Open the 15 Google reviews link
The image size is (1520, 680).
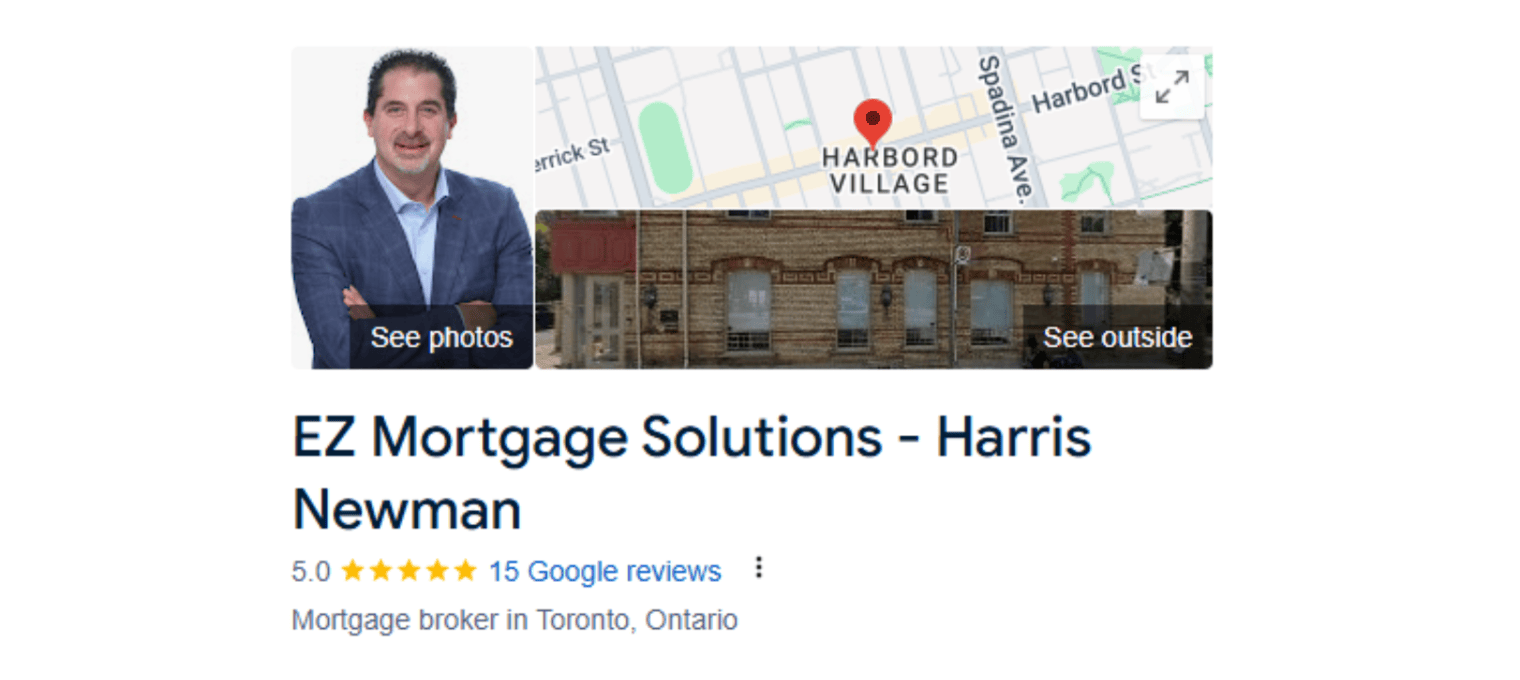605,571
